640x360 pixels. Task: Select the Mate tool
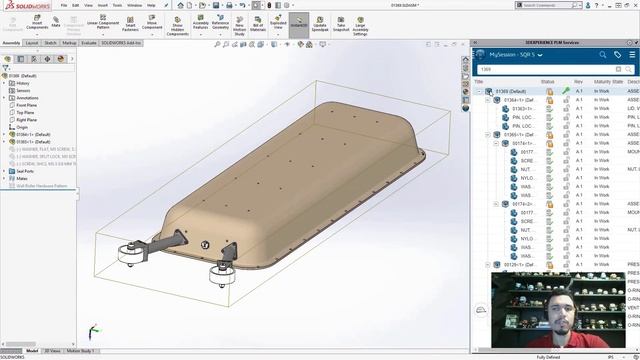click(x=56, y=22)
